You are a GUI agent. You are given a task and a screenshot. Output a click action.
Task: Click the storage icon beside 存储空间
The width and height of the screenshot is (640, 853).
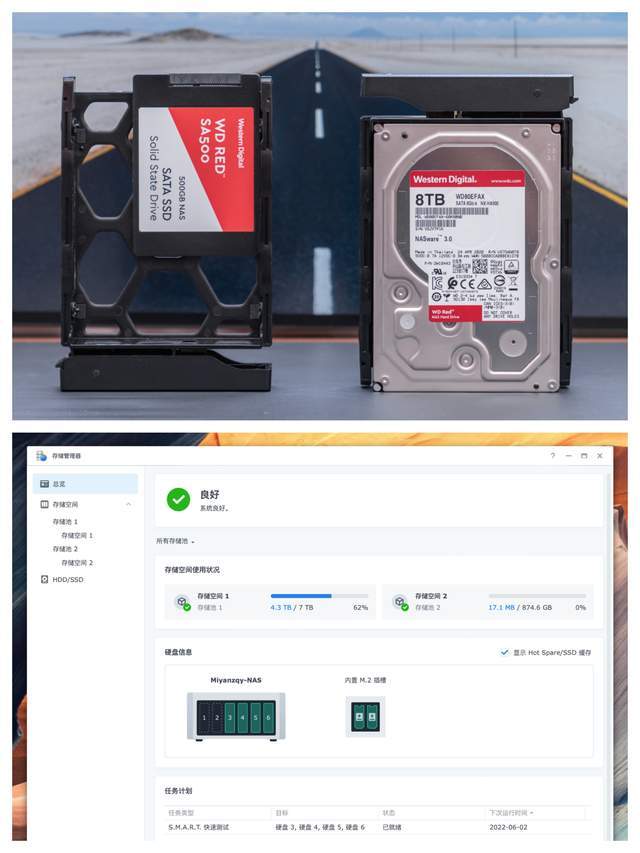tap(45, 504)
